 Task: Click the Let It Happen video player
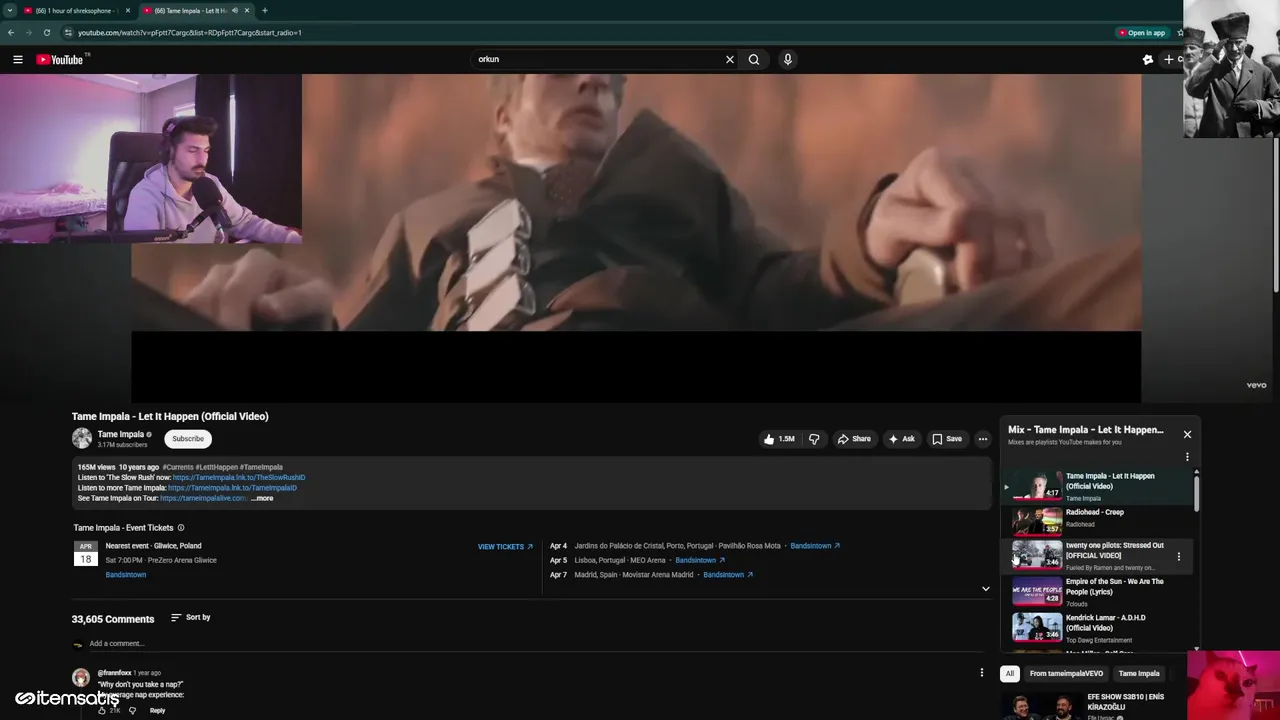point(636,238)
